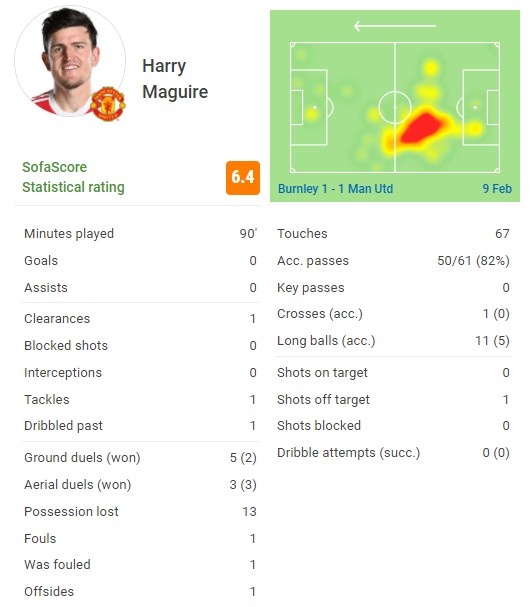Select the Offsides stat row
532x607 pixels.
point(140,592)
